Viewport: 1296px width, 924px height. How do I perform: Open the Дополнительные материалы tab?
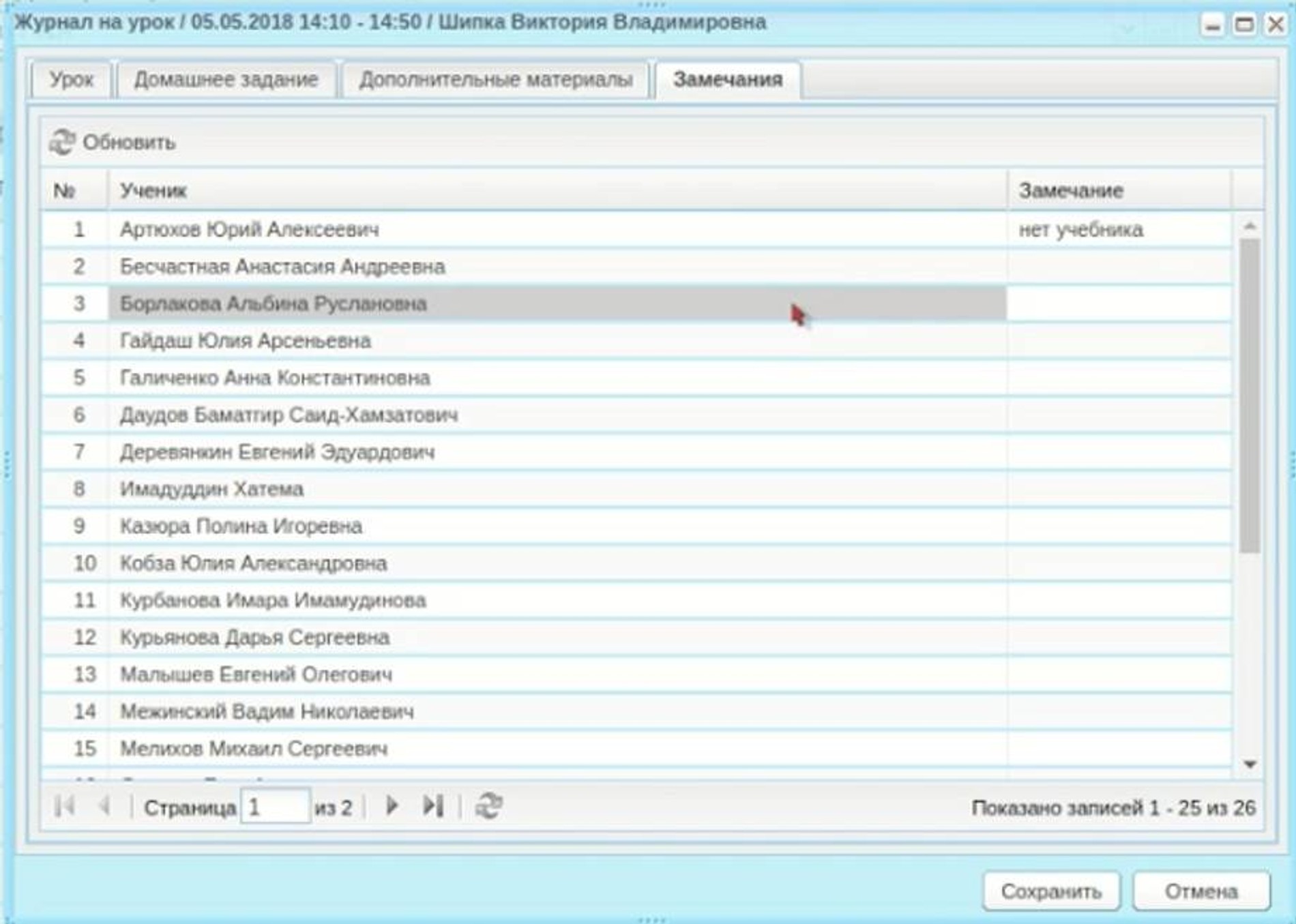click(x=496, y=80)
